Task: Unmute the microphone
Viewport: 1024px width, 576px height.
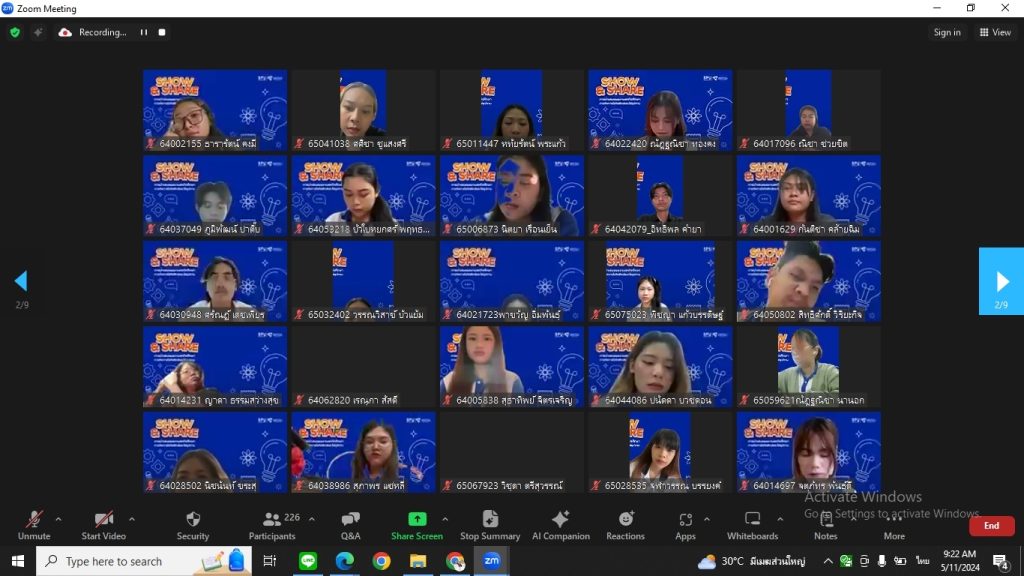Action: (x=34, y=525)
